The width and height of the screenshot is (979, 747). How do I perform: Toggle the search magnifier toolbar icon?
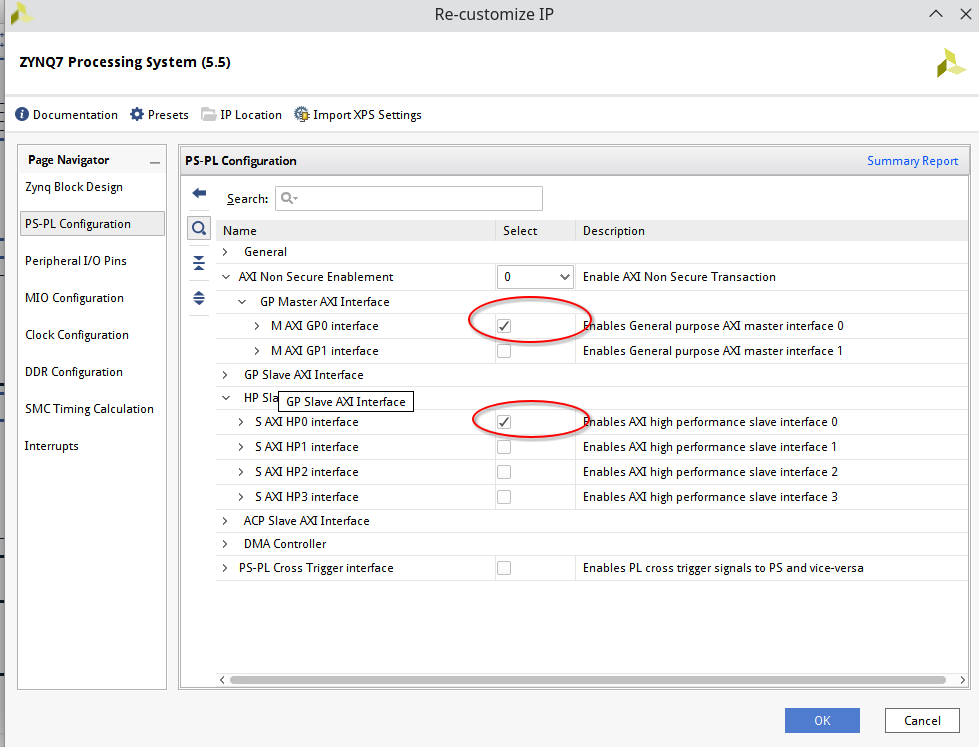(x=199, y=229)
